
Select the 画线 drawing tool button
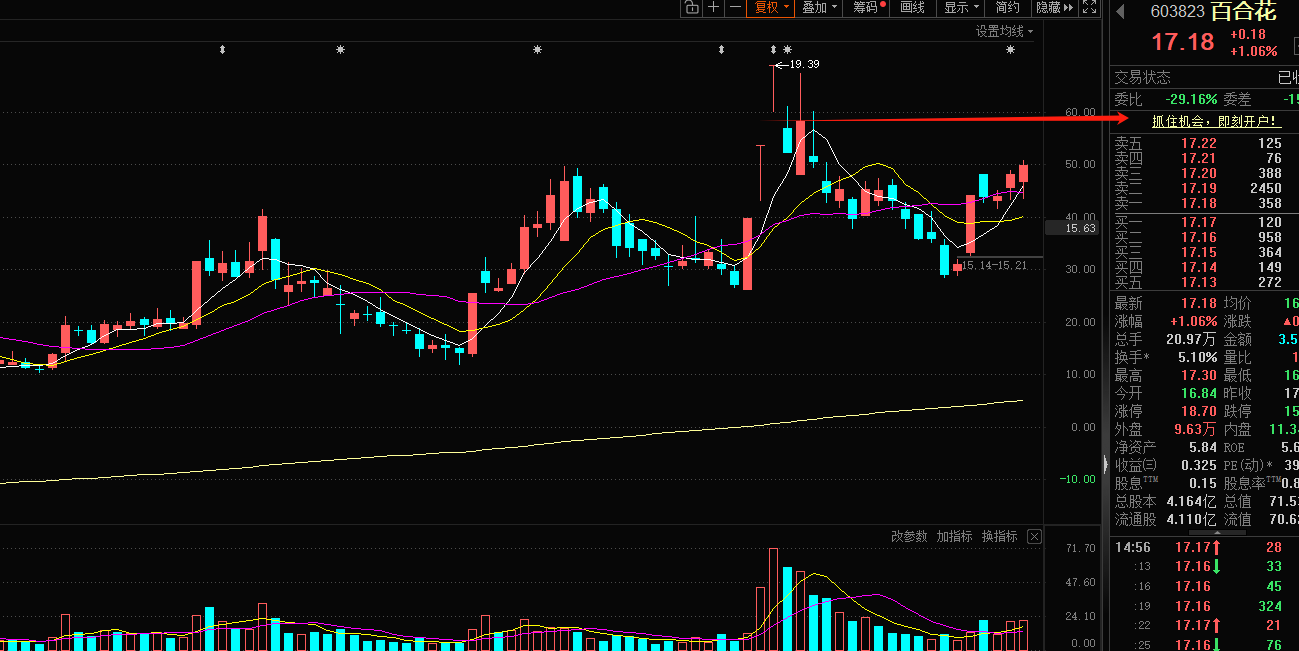[x=912, y=8]
